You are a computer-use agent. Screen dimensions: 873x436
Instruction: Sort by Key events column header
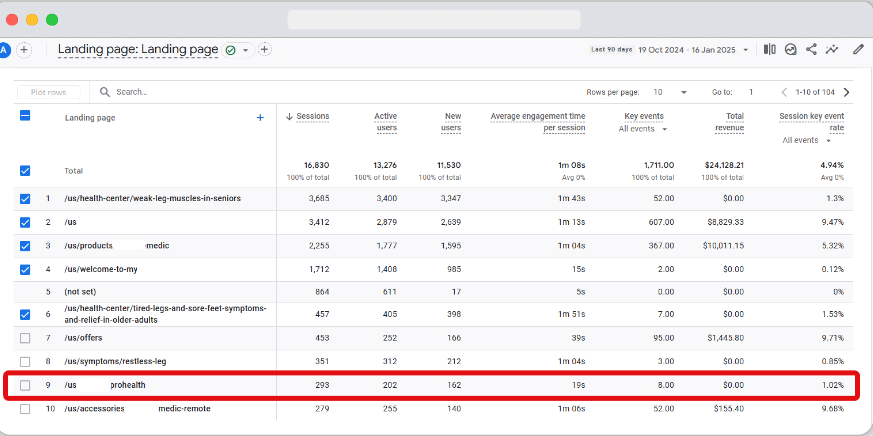pos(644,116)
